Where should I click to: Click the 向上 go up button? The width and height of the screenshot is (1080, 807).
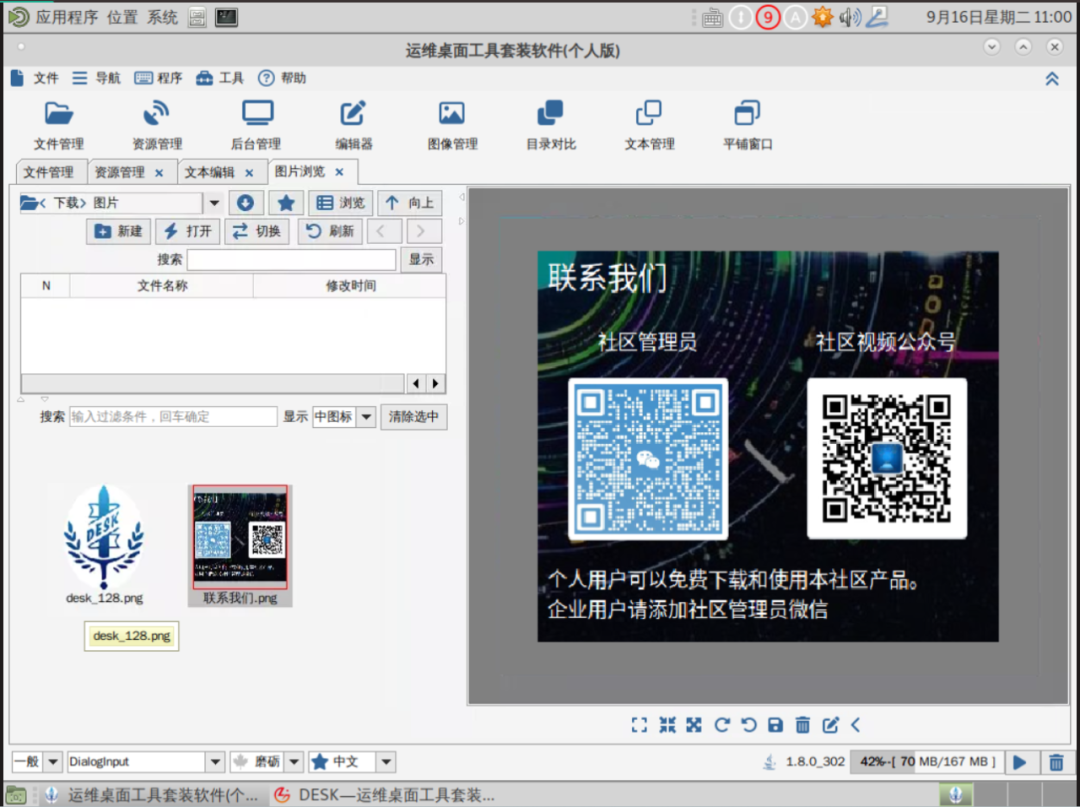(x=410, y=202)
